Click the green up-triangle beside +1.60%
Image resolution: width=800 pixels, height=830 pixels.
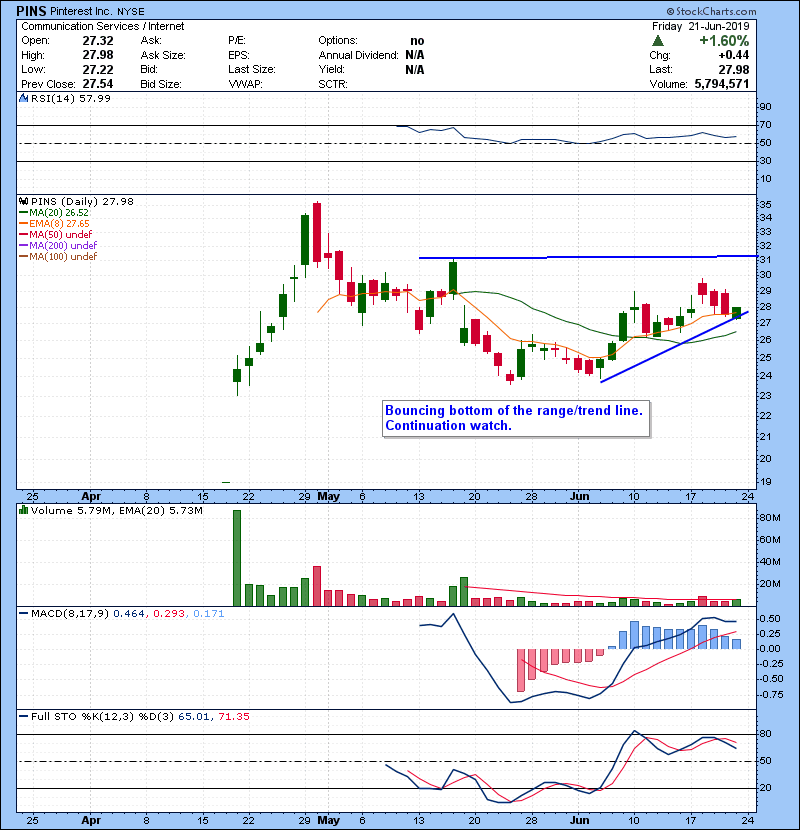click(x=658, y=41)
